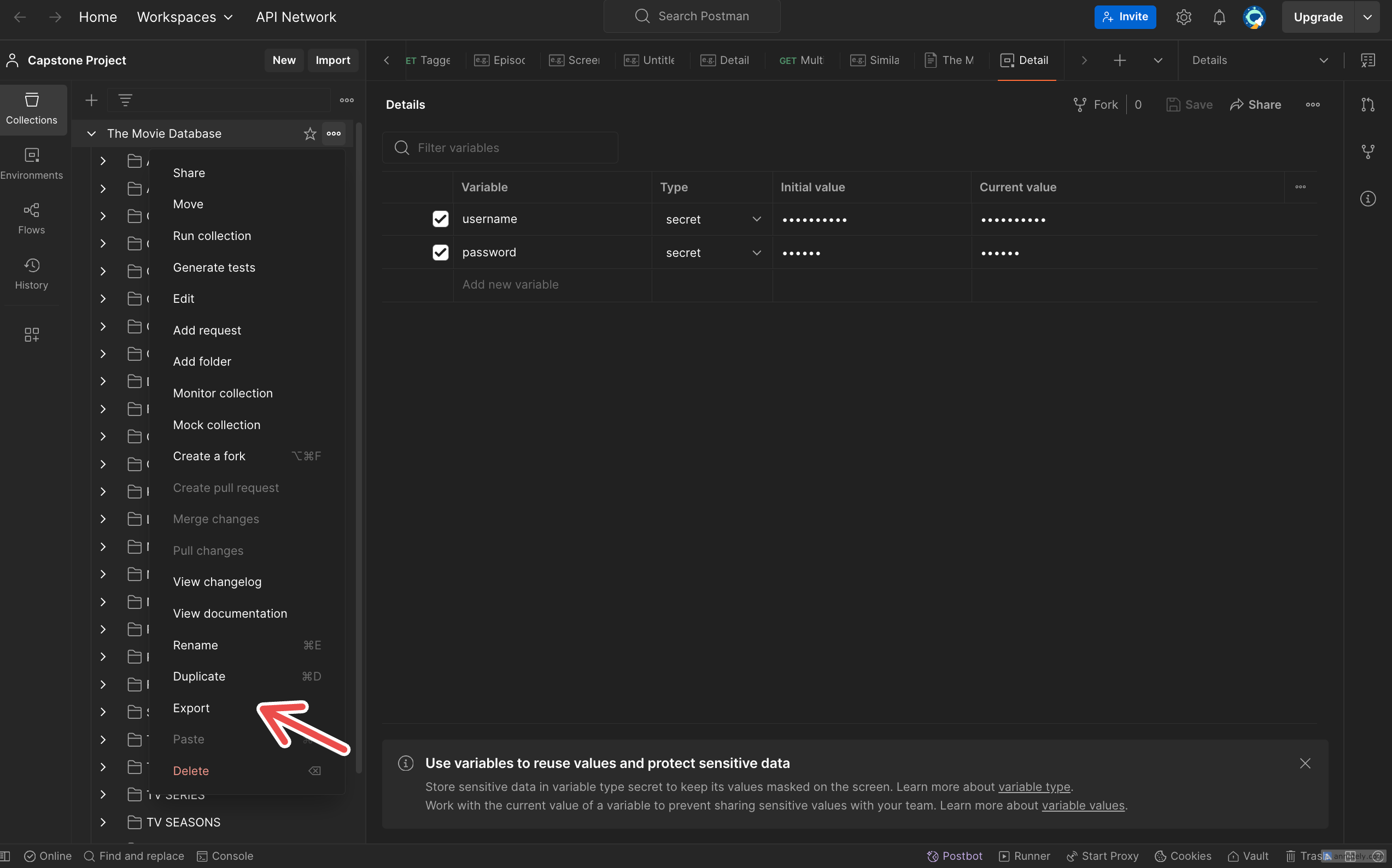Click the Filter variables input
This screenshot has width=1392, height=868.
(x=500, y=148)
